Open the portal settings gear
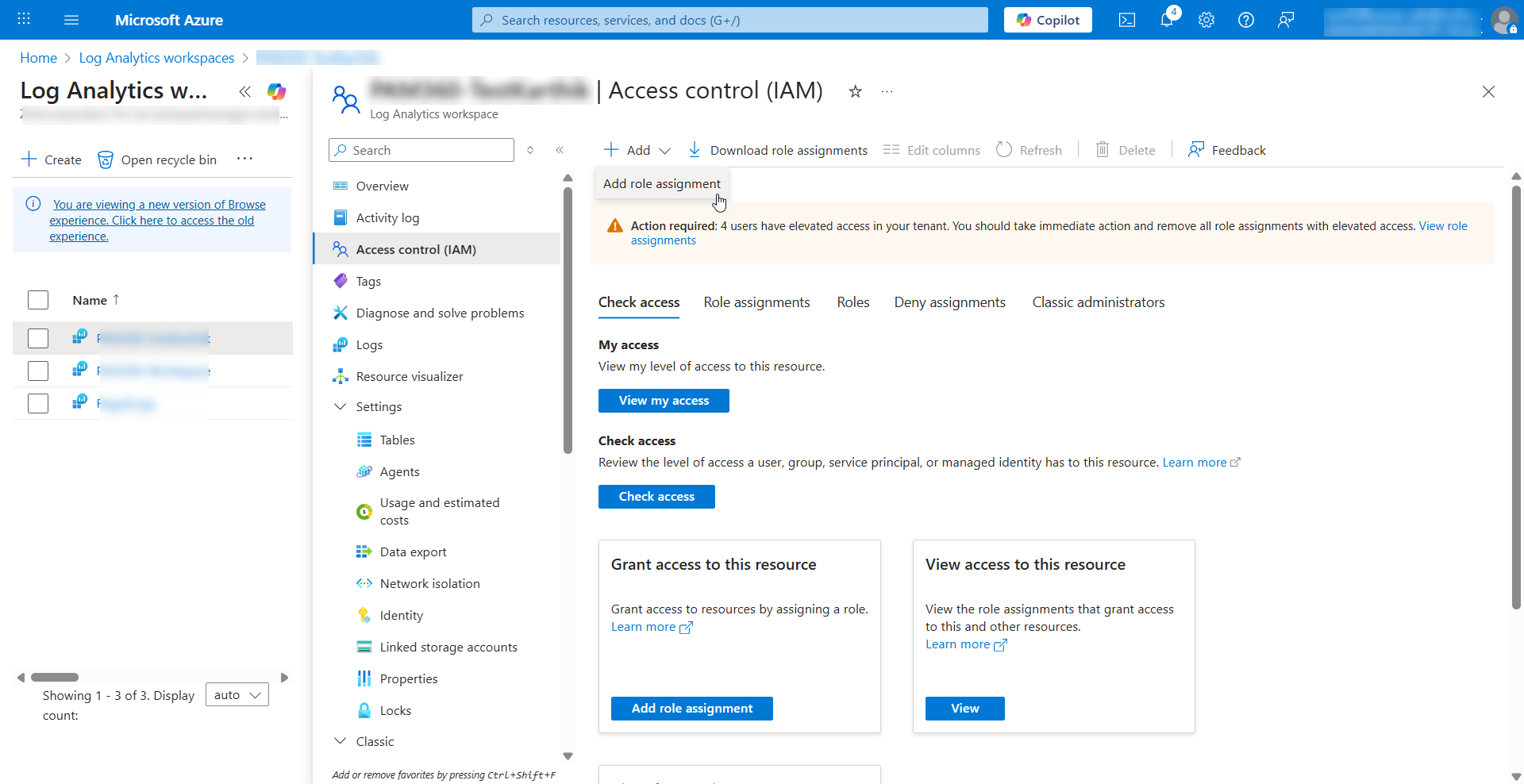The height and width of the screenshot is (784, 1524). click(x=1206, y=20)
